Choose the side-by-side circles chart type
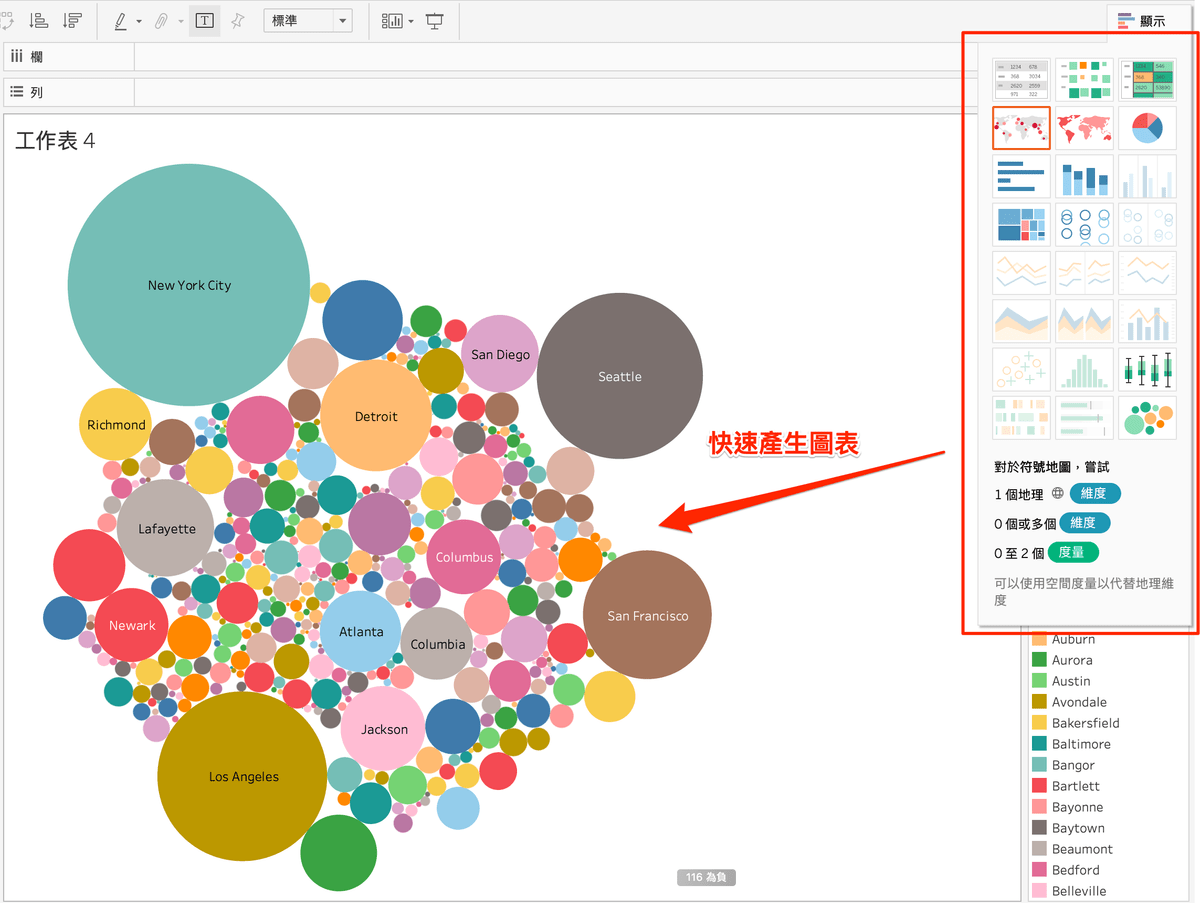This screenshot has width=1200, height=903. pos(1147,225)
